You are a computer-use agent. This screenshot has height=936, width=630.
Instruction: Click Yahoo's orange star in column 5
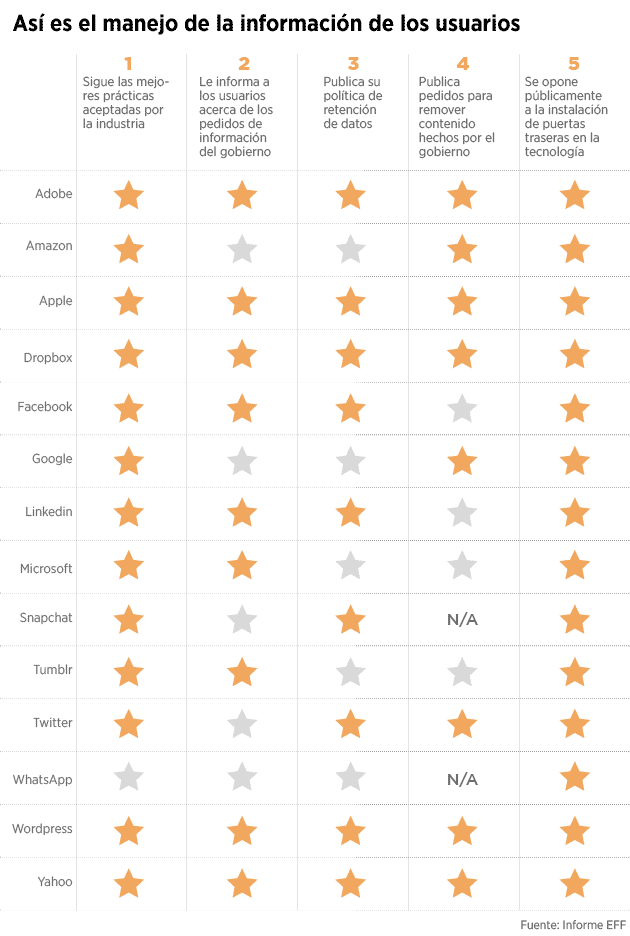coord(574,883)
